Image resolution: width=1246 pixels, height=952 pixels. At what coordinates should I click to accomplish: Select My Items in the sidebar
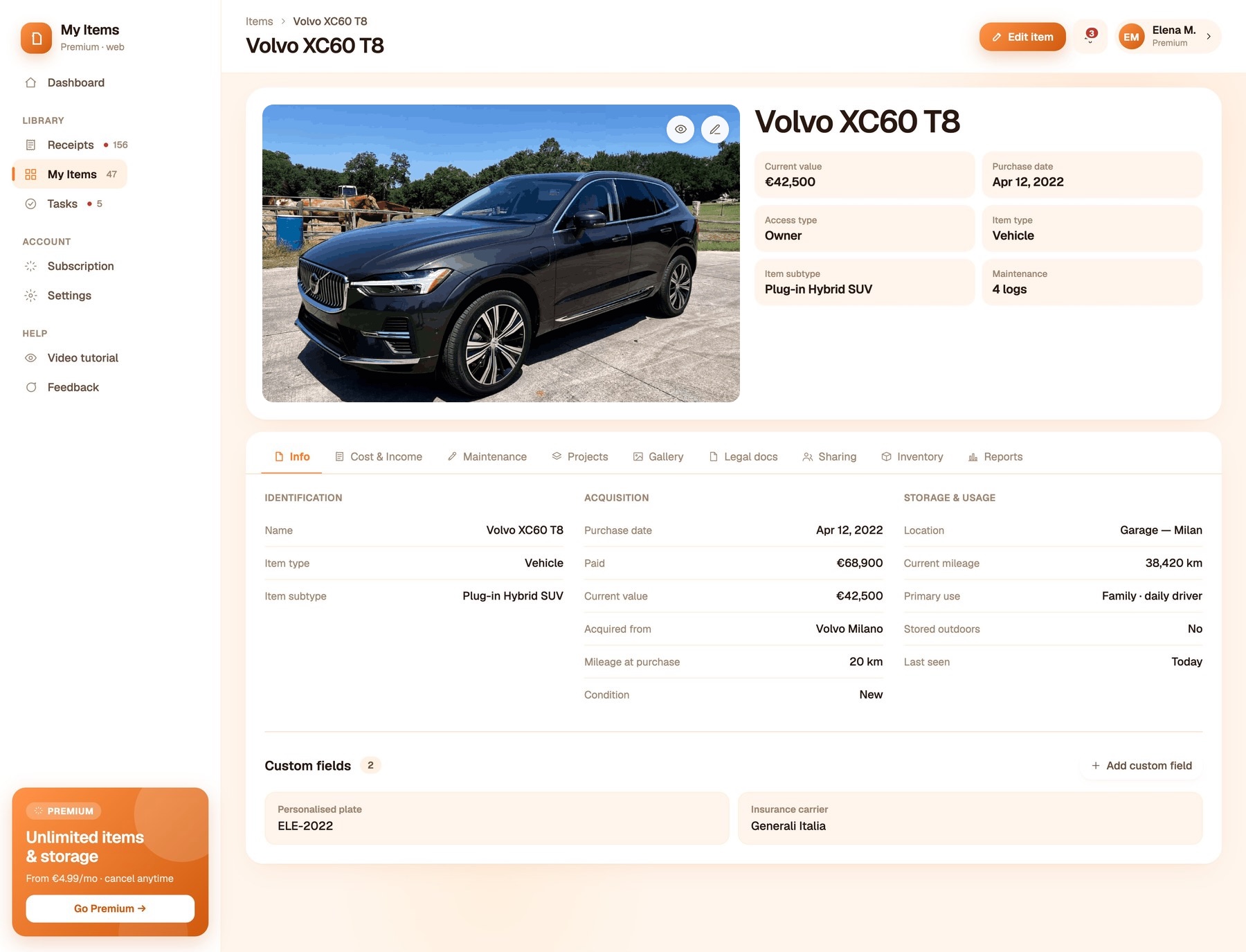point(70,174)
